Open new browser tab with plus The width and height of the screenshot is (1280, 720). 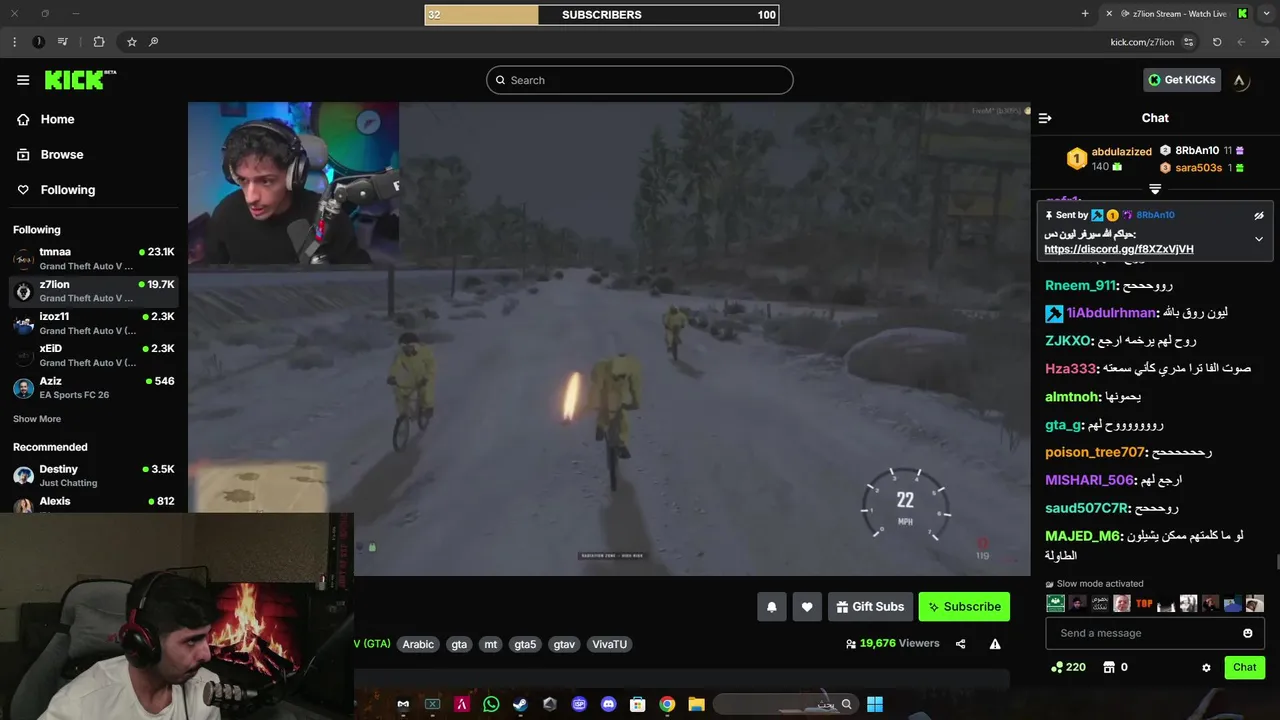tap(1085, 14)
